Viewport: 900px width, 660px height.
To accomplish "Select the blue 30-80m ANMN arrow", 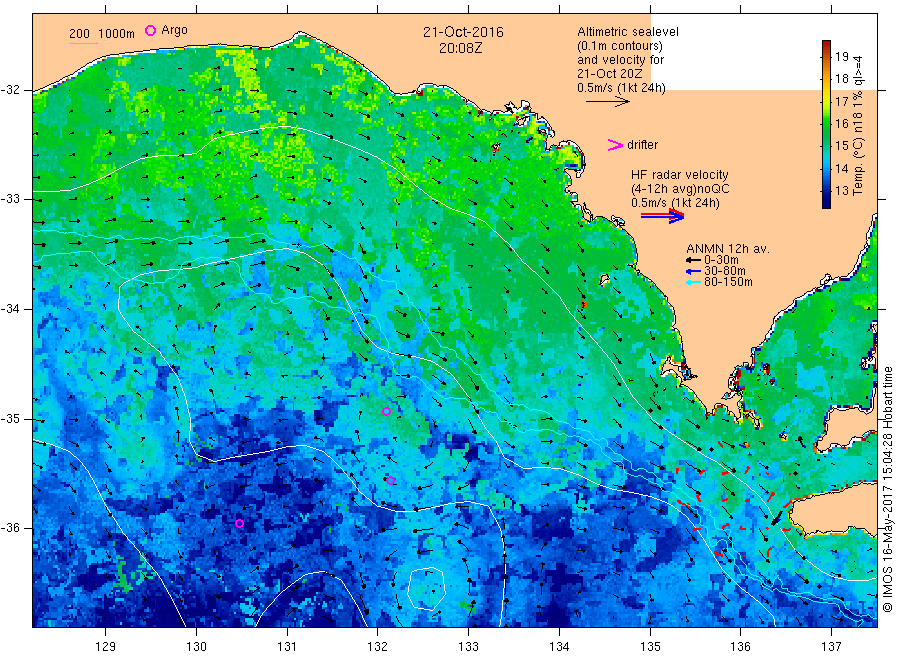I will 693,271.
